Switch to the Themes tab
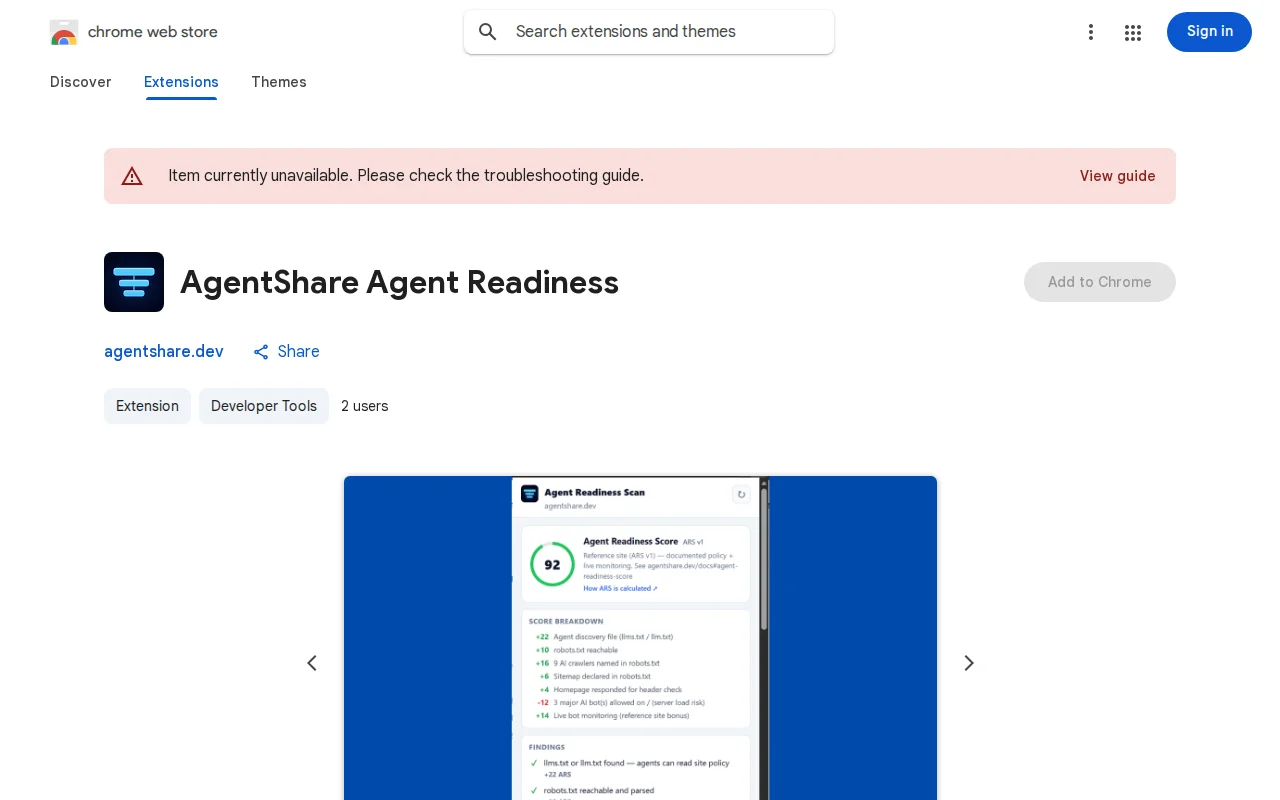Image resolution: width=1280 pixels, height=800 pixels. point(279,82)
